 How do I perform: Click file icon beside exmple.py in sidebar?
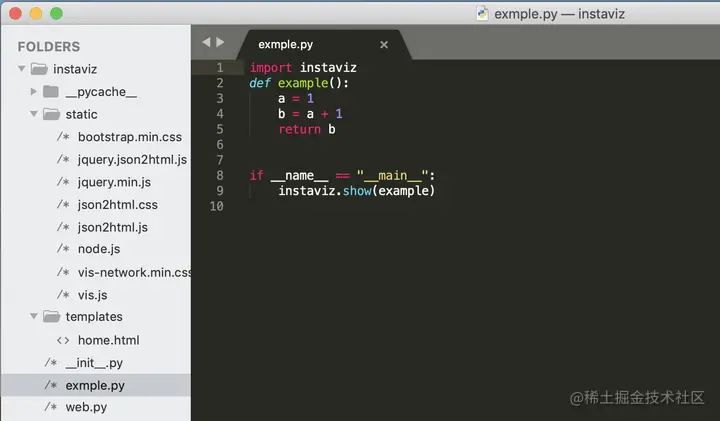(51, 385)
